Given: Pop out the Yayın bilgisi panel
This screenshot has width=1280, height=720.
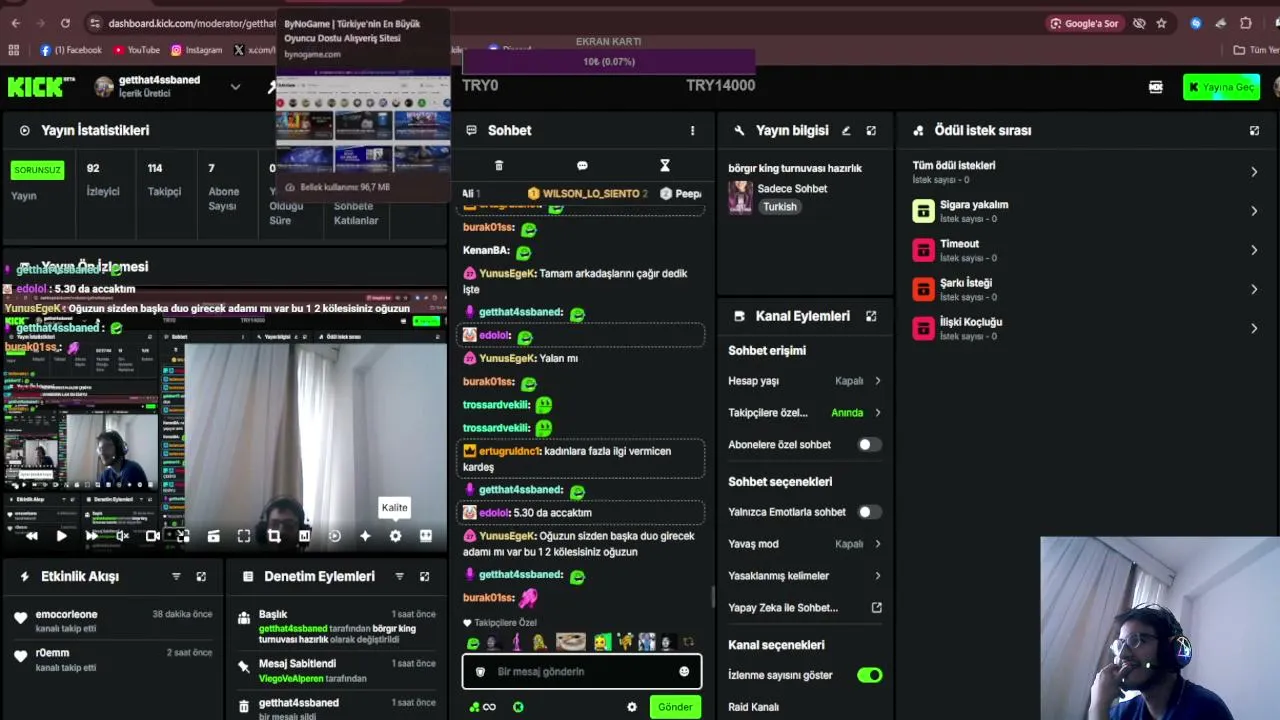Looking at the screenshot, I should click(871, 130).
